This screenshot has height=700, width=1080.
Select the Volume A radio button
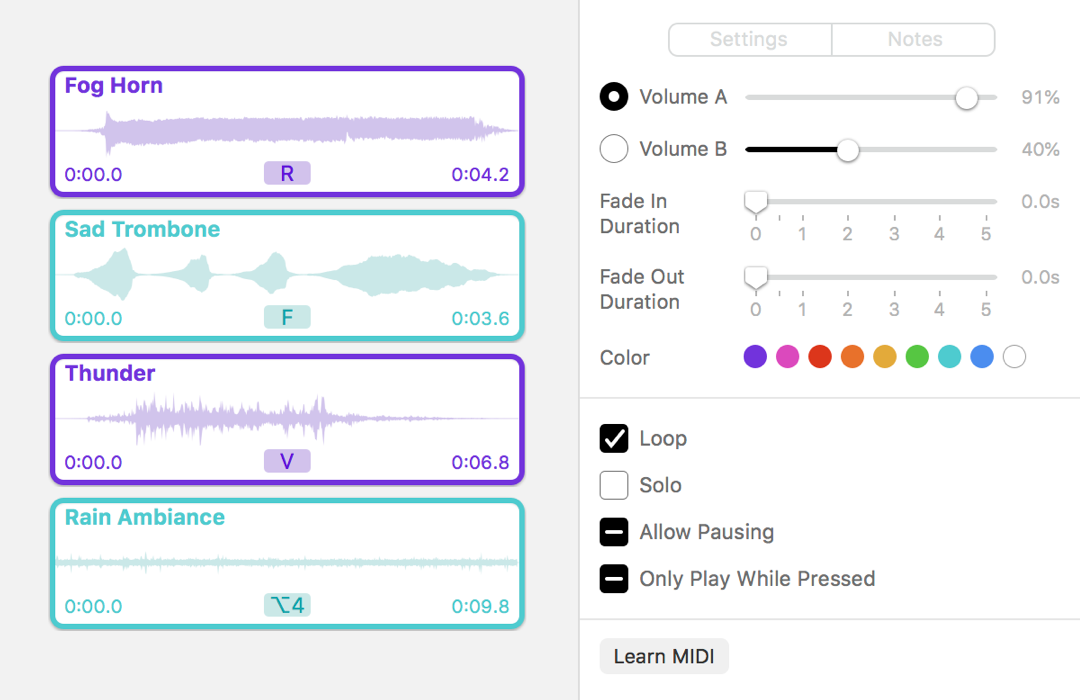click(x=614, y=97)
